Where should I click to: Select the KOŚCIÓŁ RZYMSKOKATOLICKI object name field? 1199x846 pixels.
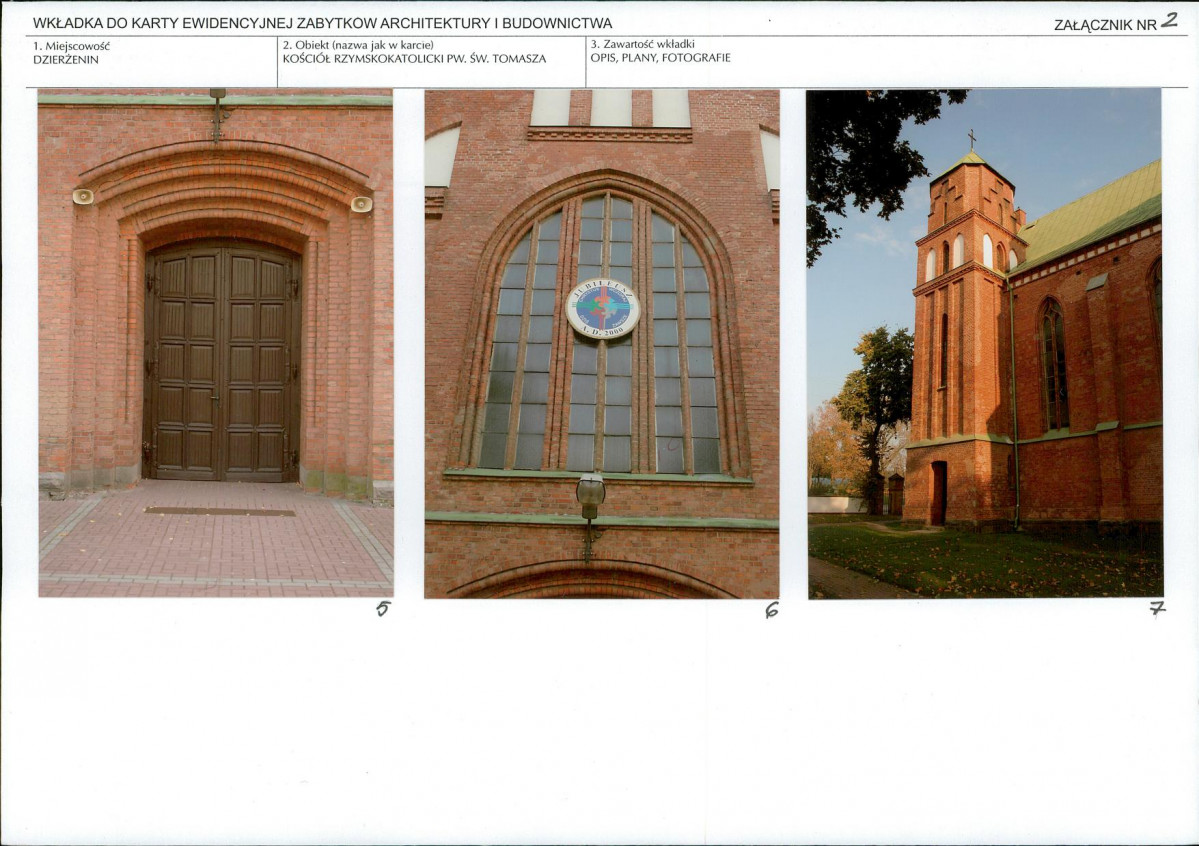414,58
